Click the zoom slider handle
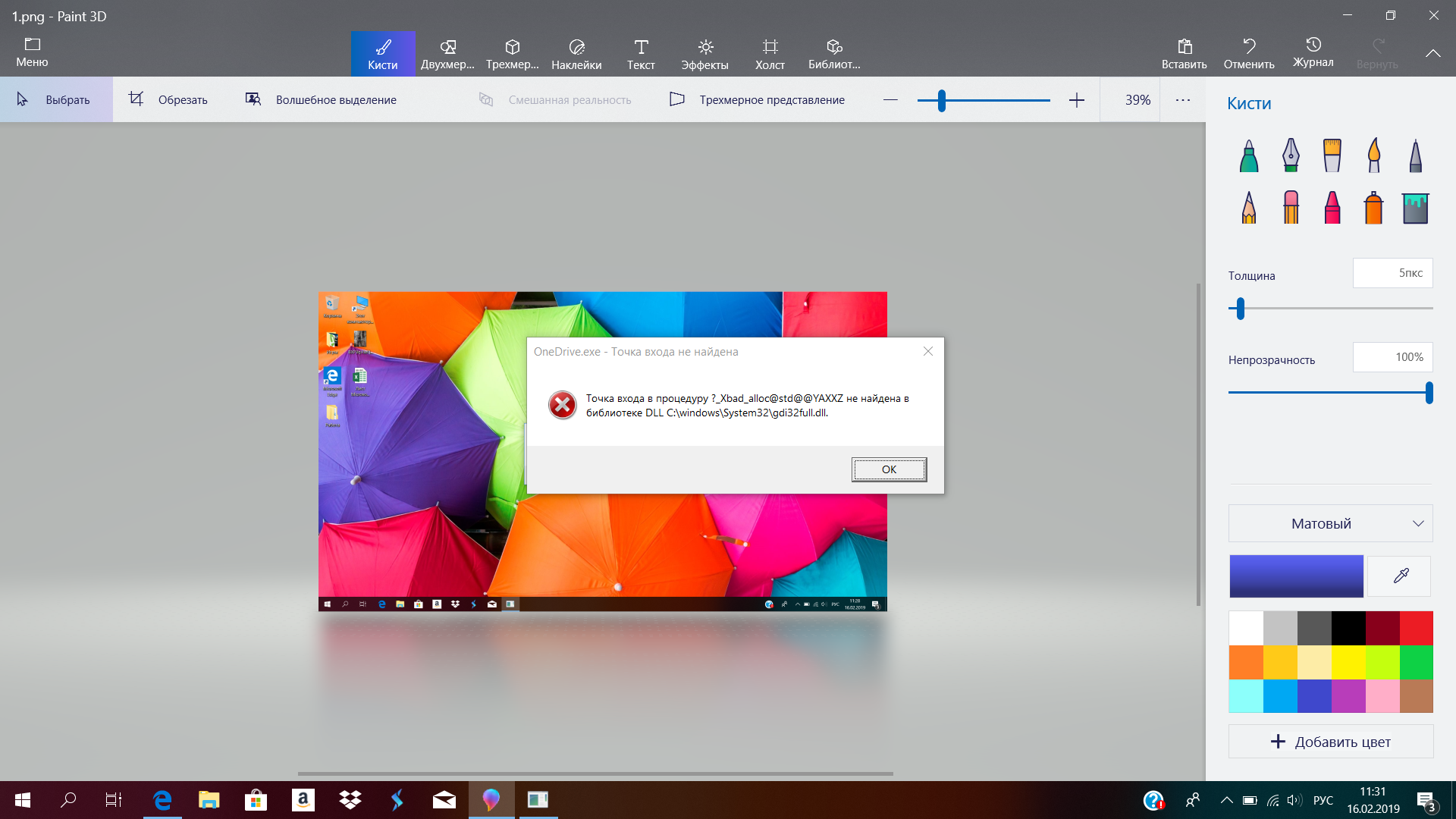Viewport: 1456px width, 819px height. [x=942, y=100]
